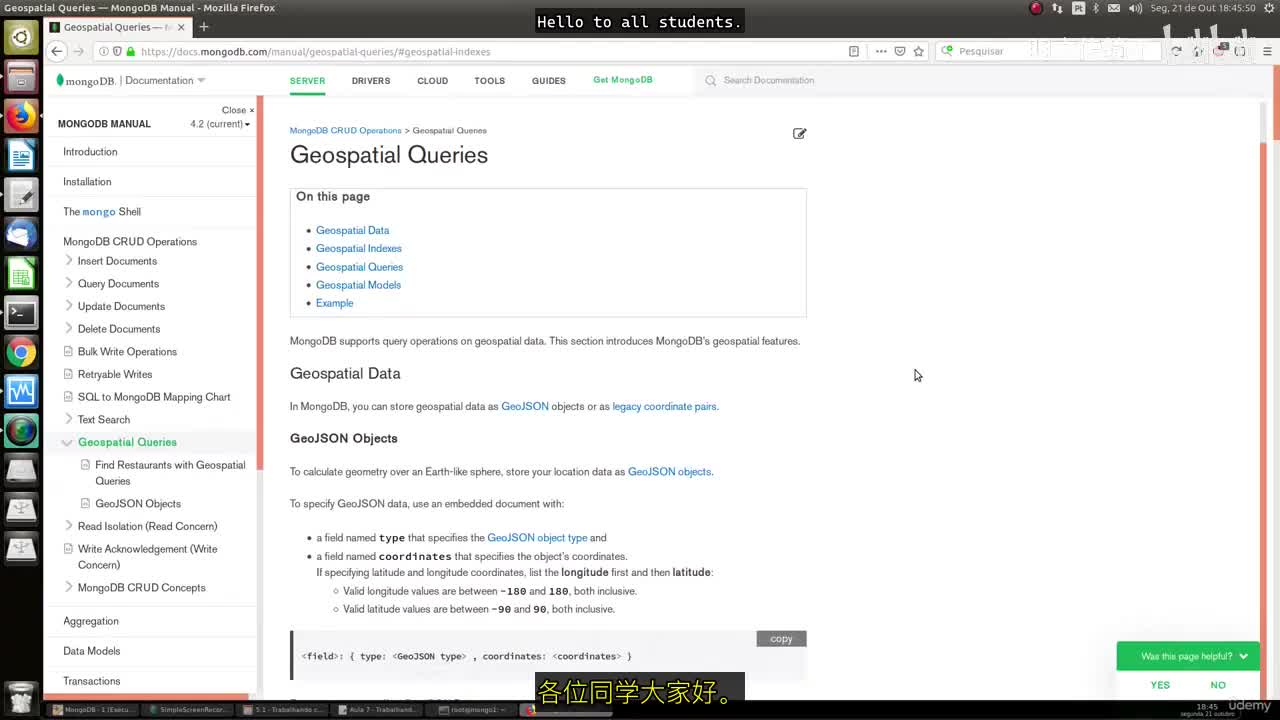Open SQL to MongoDB Mapping Chart
The height and width of the screenshot is (720, 1280).
click(154, 397)
